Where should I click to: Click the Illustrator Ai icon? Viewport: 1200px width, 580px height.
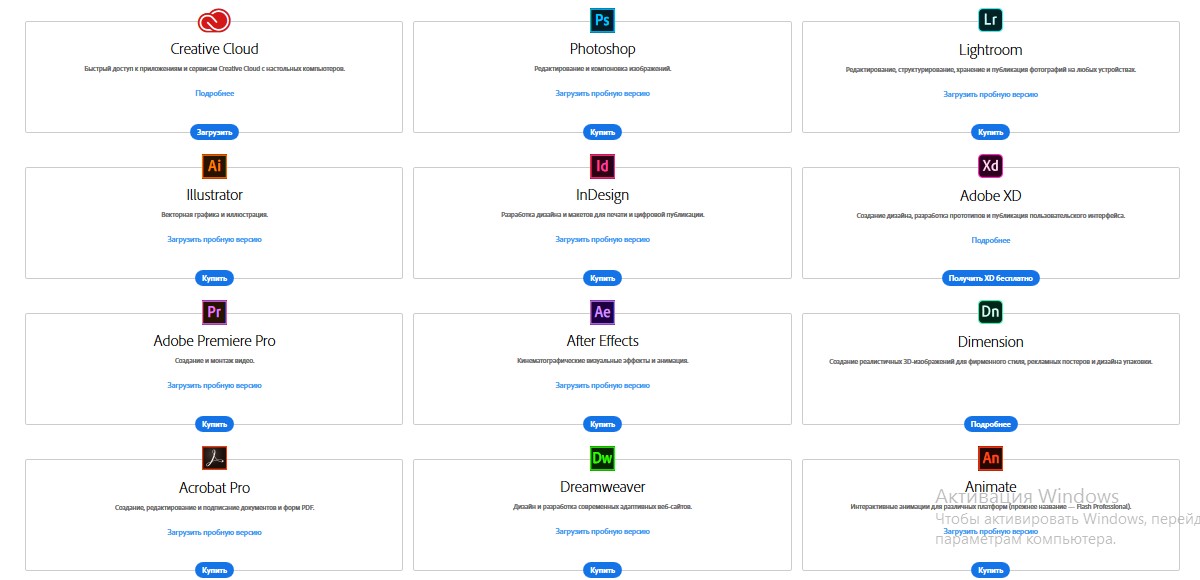pos(214,166)
